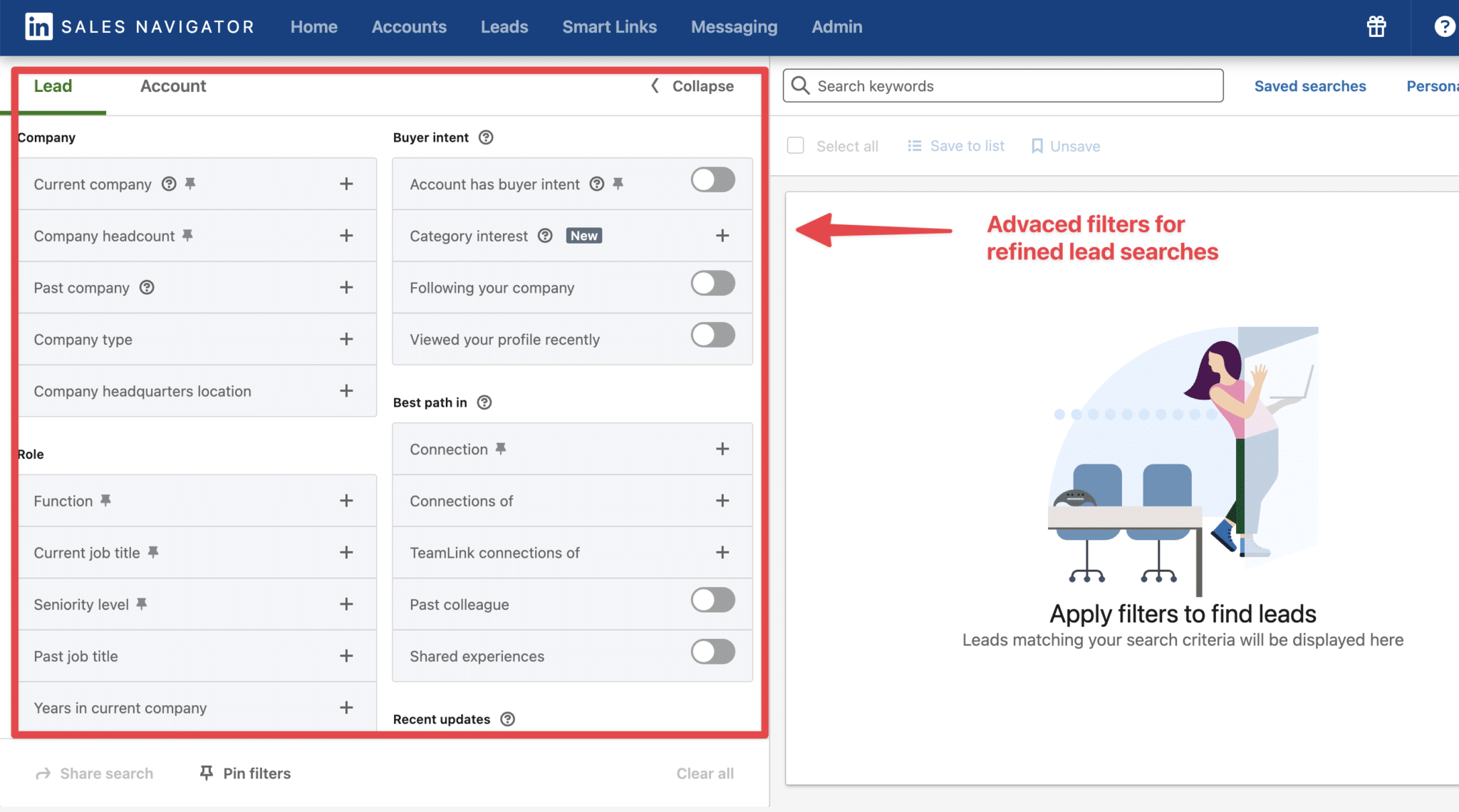This screenshot has width=1459, height=812.
Task: Click the pin icon beside Current company
Action: [189, 184]
